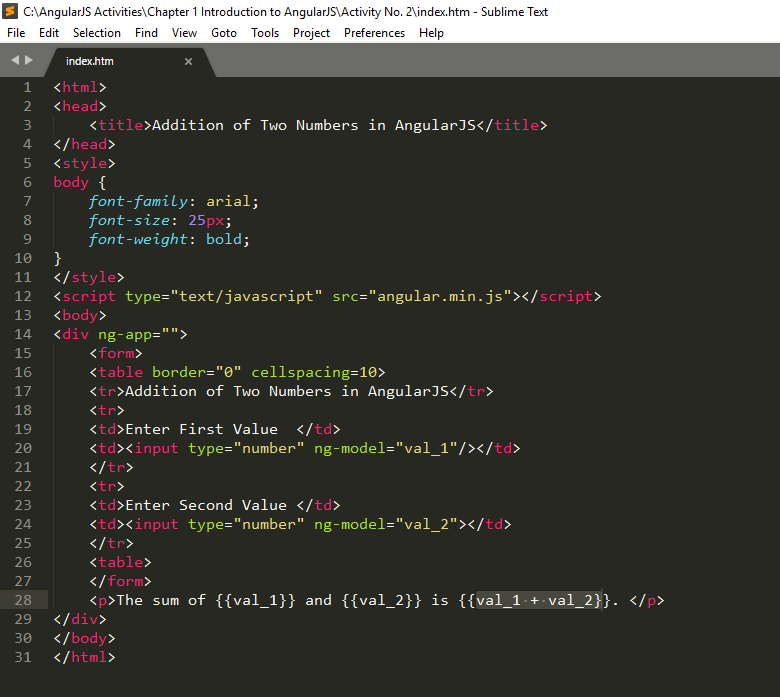Open the Selection menu
780x697 pixels.
97,33
